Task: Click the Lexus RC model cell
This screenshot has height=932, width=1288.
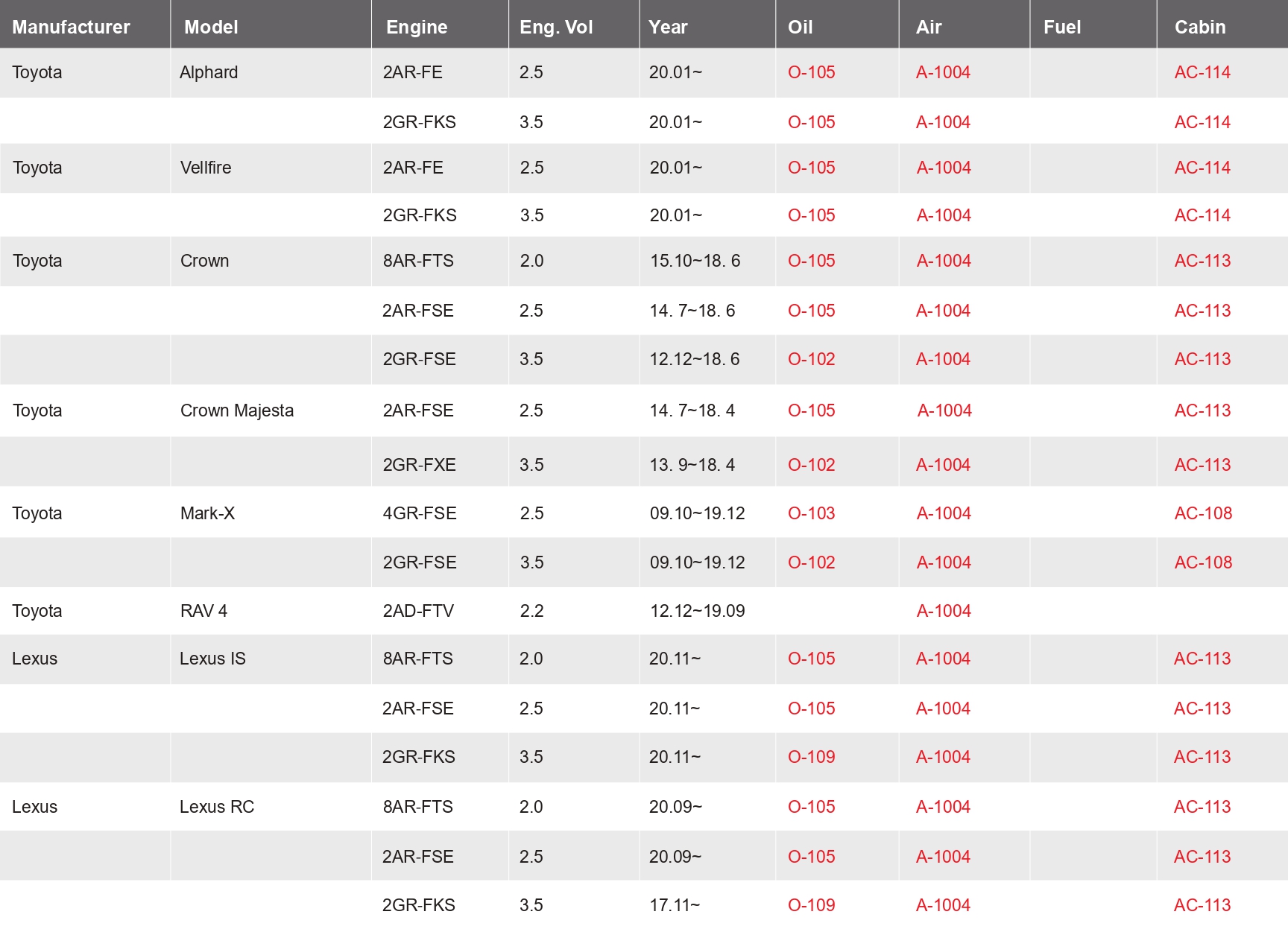Action: tap(216, 807)
